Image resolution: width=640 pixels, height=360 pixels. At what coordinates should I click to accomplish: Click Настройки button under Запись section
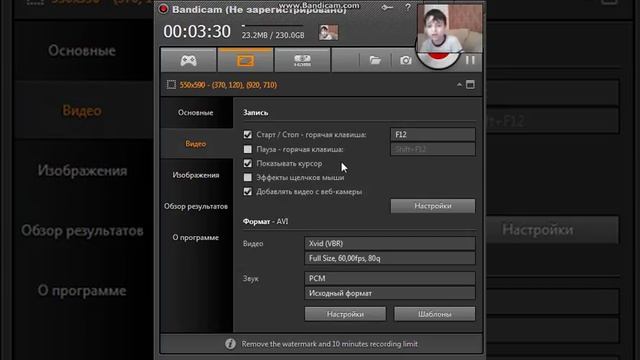(x=433, y=206)
